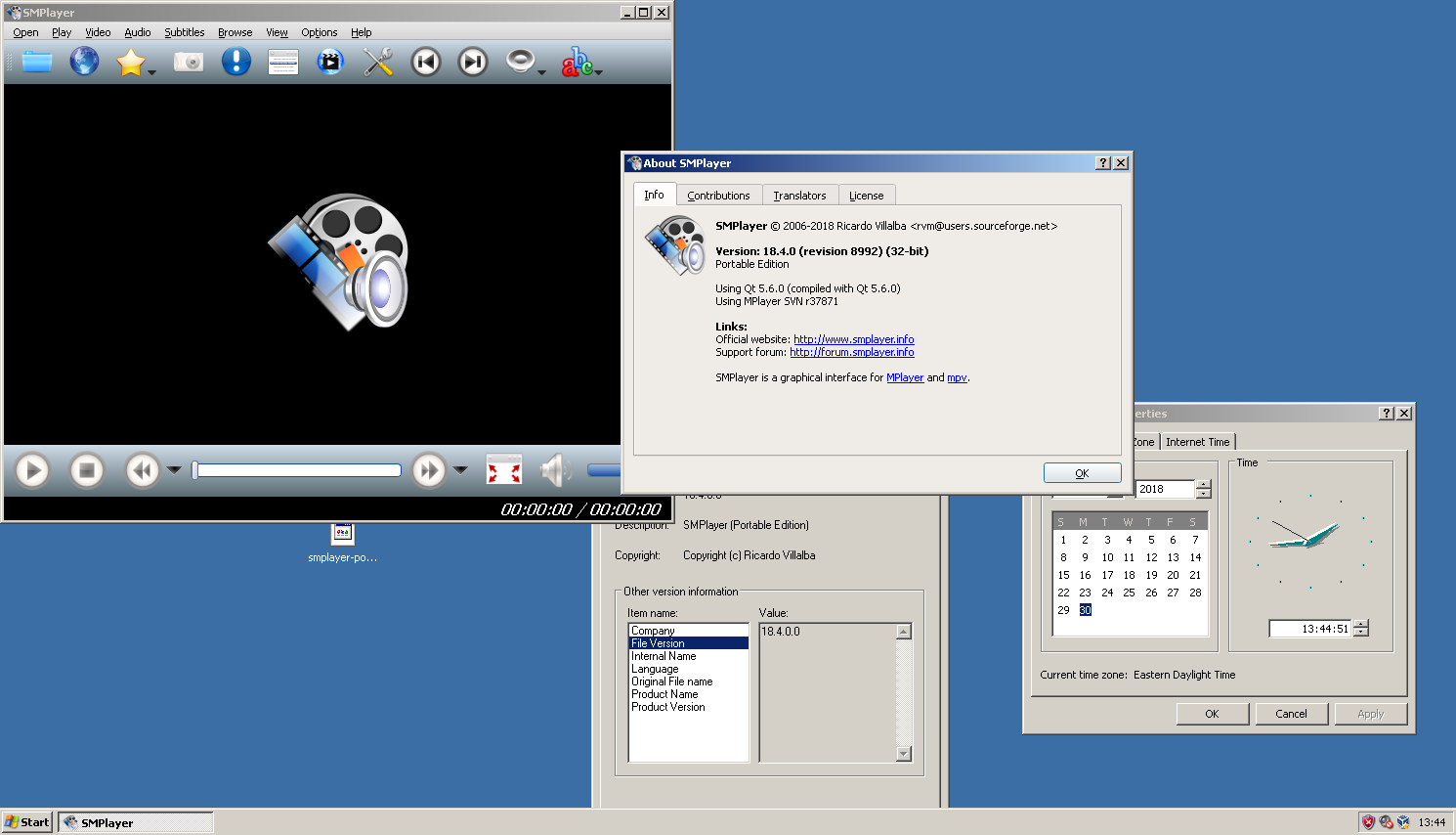The image size is (1456, 835).
Task: Open the forum.smplayer.info support link
Action: (x=852, y=352)
